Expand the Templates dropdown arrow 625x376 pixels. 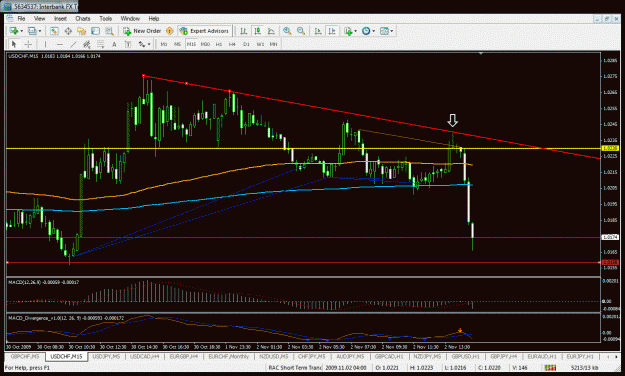[392, 31]
